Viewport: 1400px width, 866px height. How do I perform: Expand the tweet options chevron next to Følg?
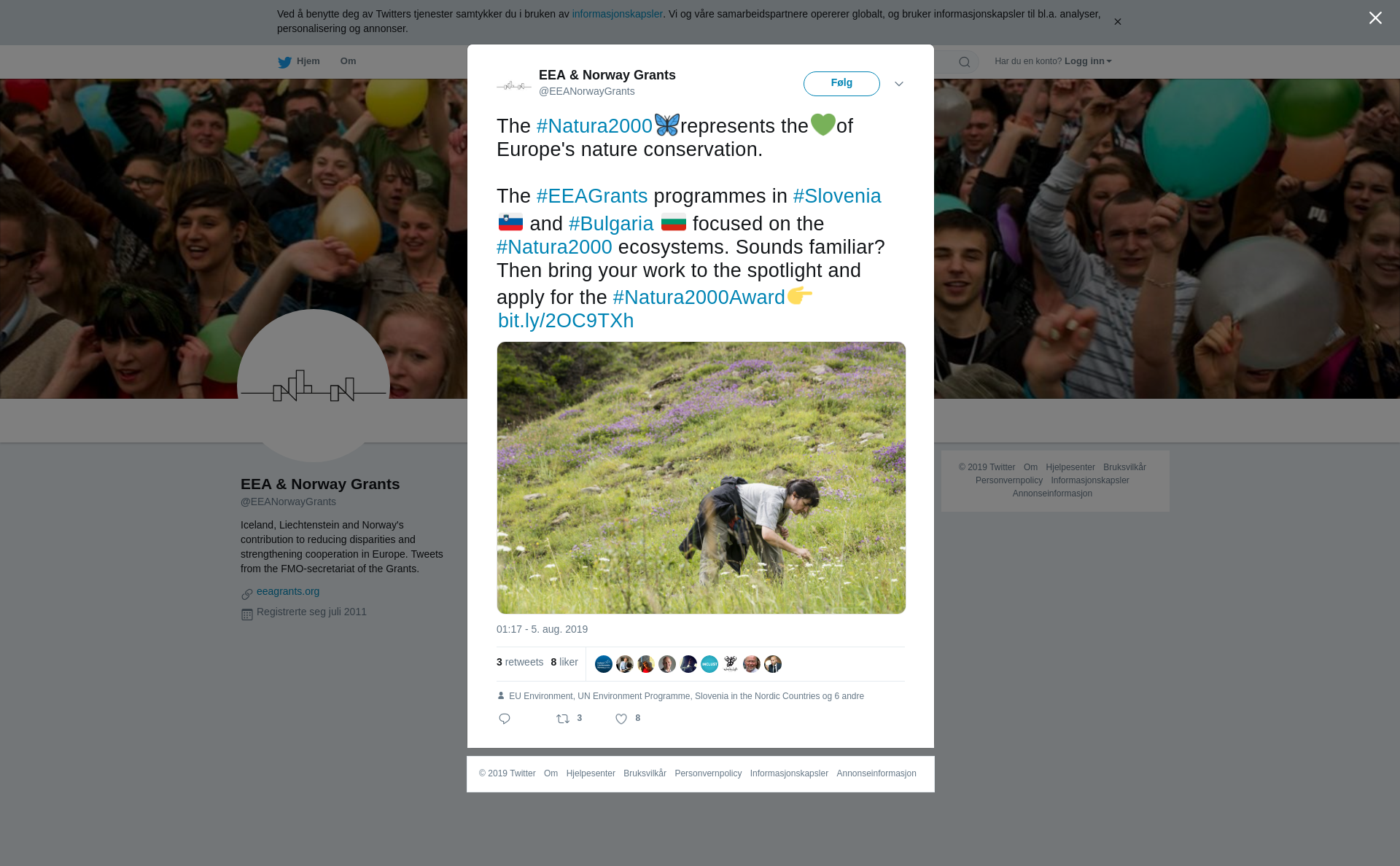[x=899, y=84]
